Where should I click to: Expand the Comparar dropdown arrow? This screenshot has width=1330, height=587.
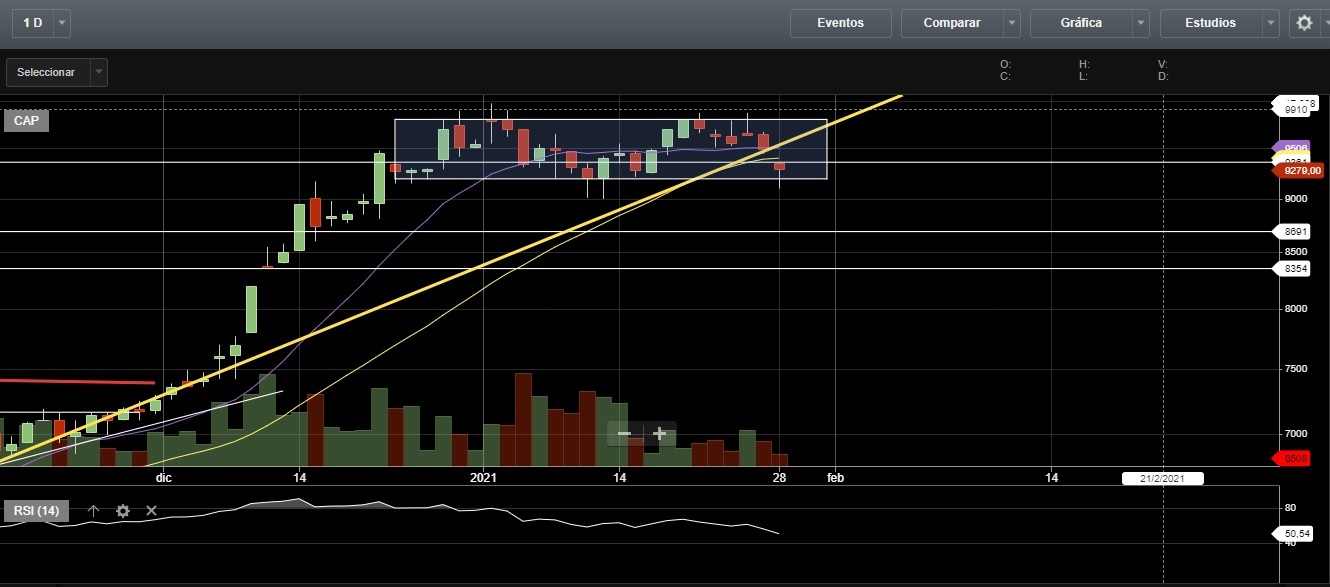[1012, 23]
